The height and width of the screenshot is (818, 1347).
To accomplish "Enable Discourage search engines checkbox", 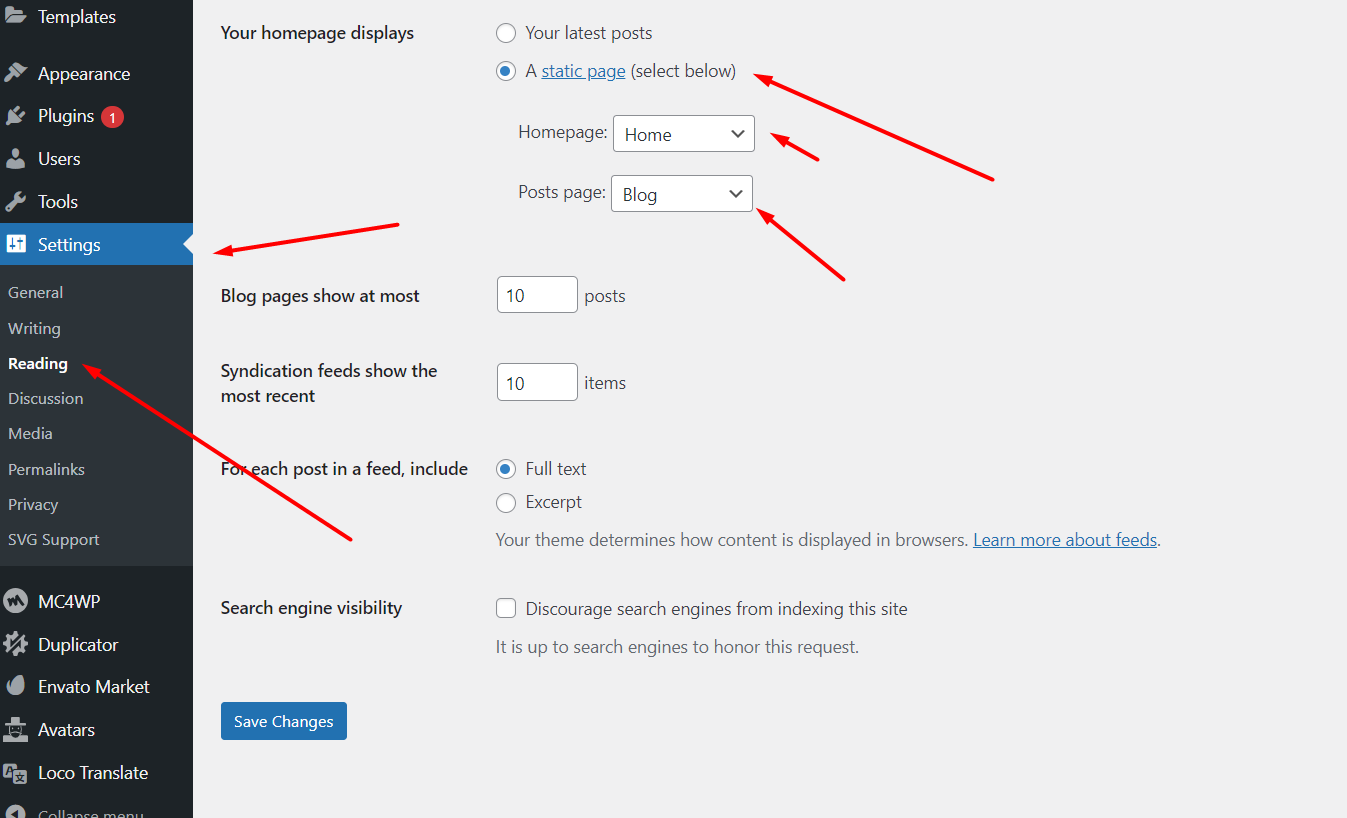I will tap(507, 608).
